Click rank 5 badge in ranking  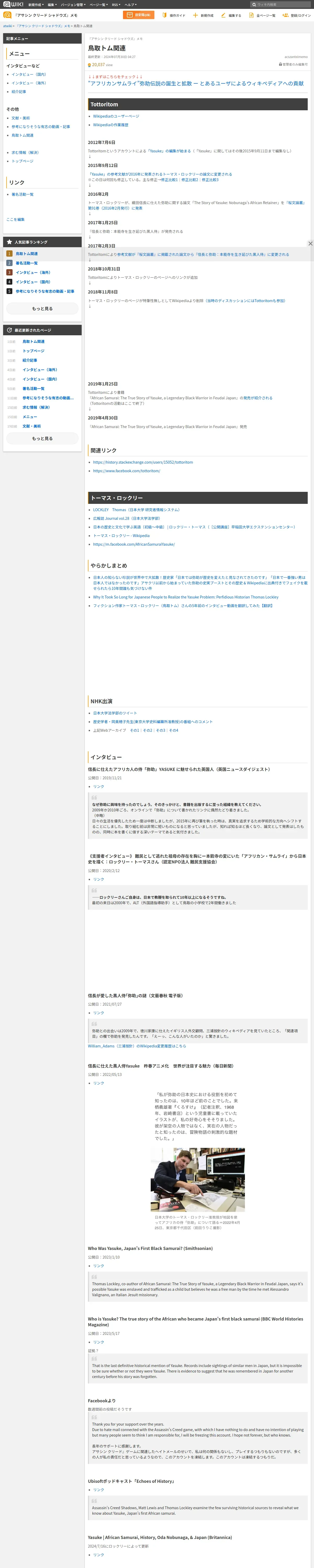coord(9,291)
